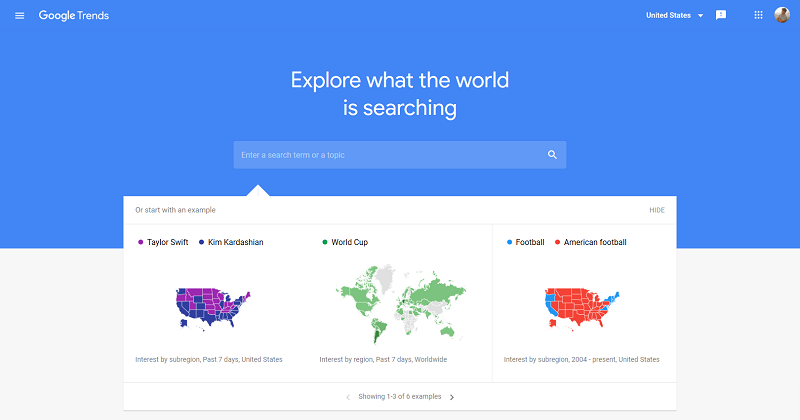Click the send feedback icon
800x420 pixels.
click(721, 16)
